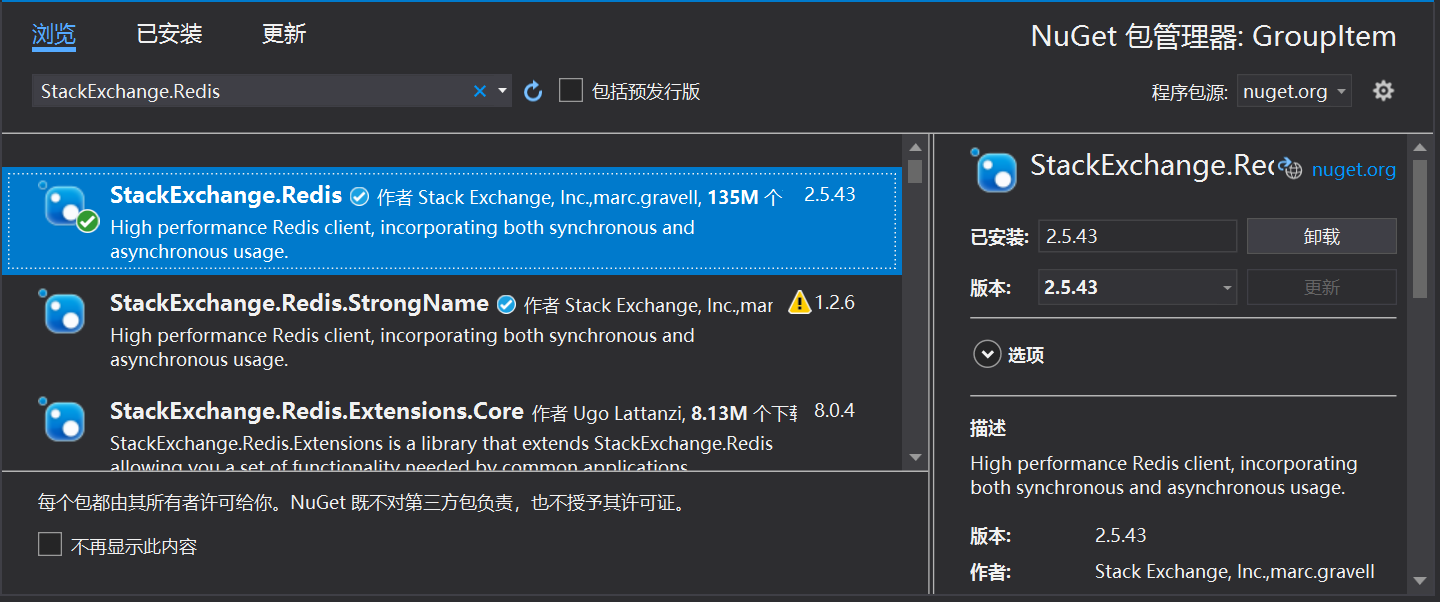Open NuGet settings gear icon
Image resolution: width=1440 pixels, height=602 pixels.
1383,91
